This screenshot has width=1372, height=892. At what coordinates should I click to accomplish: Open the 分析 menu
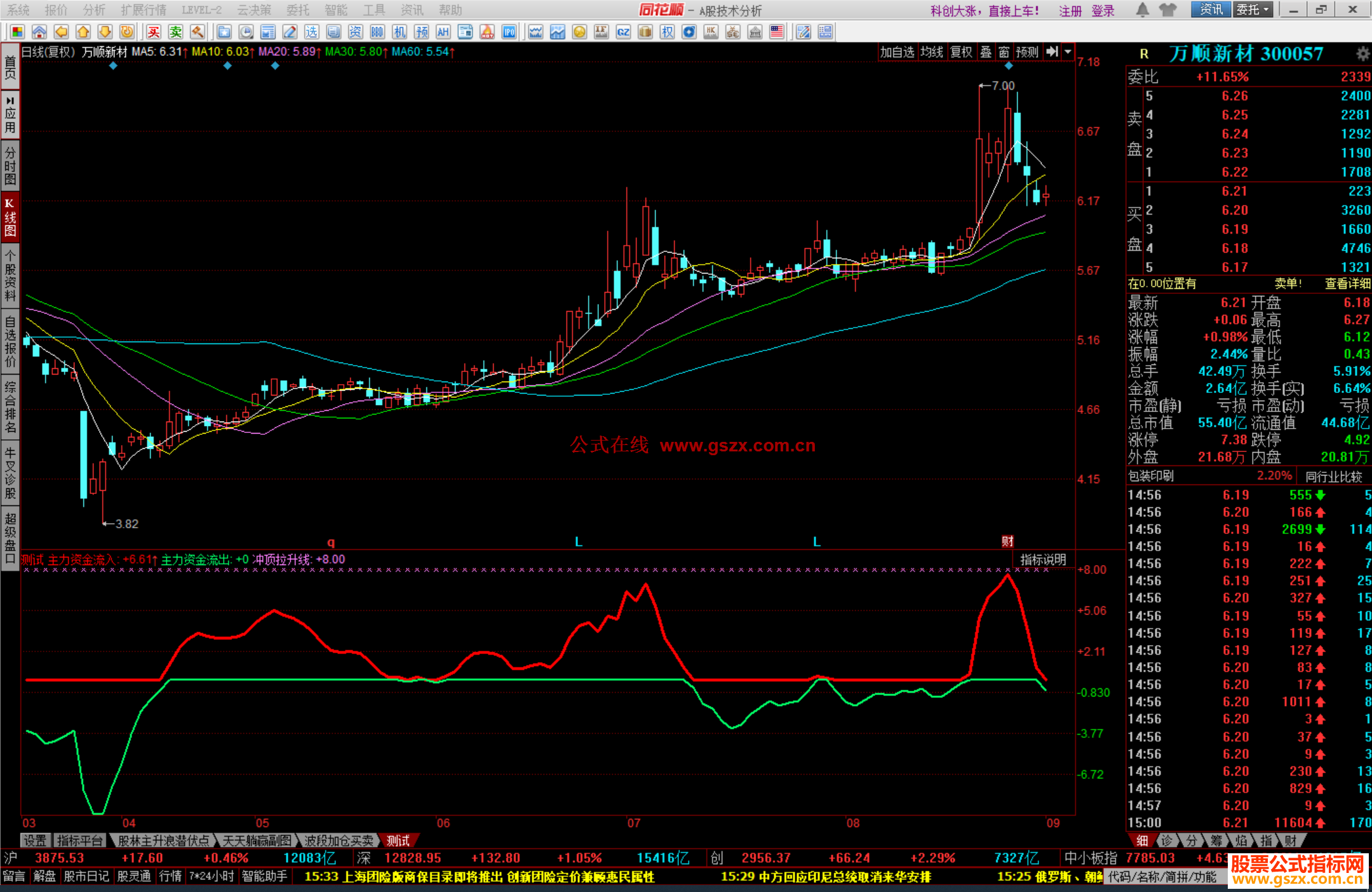pos(94,10)
